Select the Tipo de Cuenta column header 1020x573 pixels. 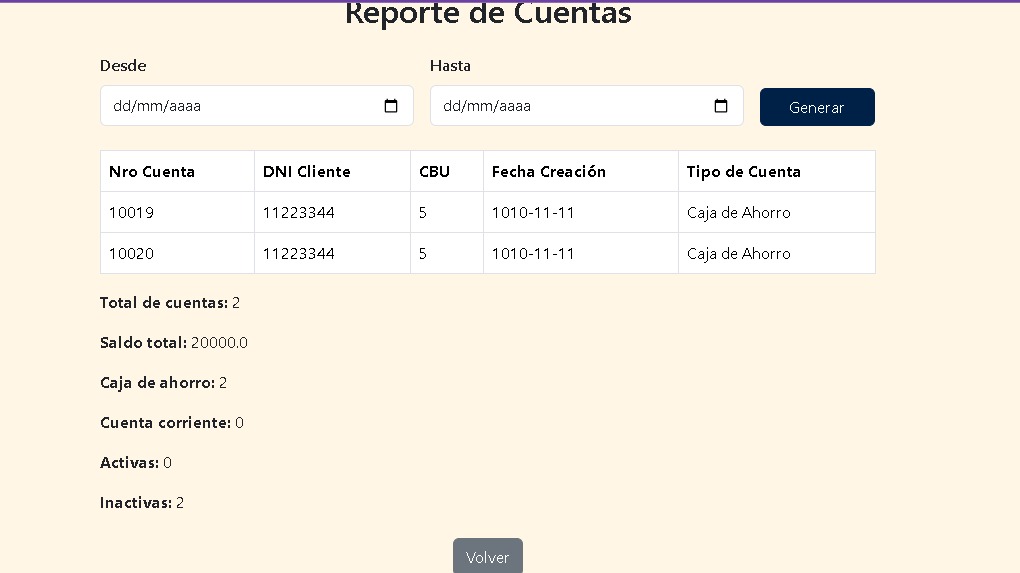[743, 172]
